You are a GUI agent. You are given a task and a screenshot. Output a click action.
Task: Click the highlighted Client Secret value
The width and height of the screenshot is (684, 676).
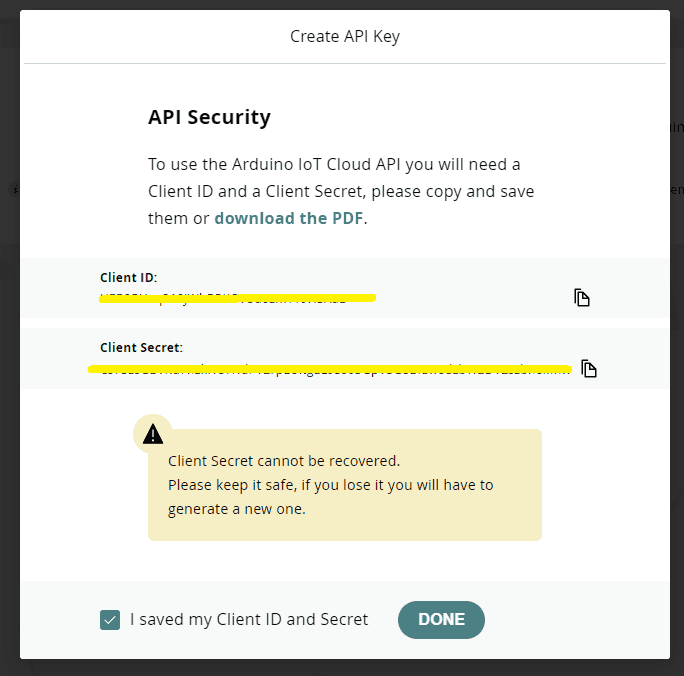pos(330,369)
